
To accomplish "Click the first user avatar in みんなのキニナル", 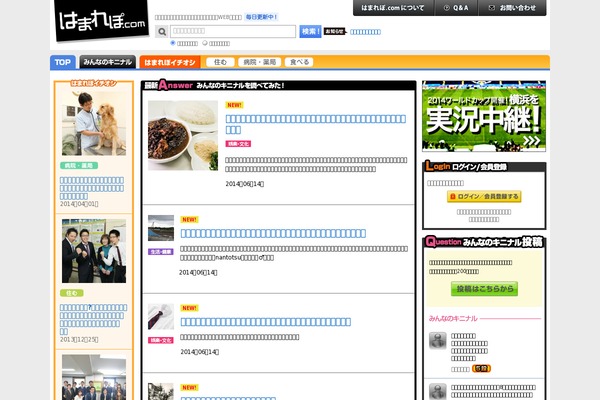I will point(437,341).
